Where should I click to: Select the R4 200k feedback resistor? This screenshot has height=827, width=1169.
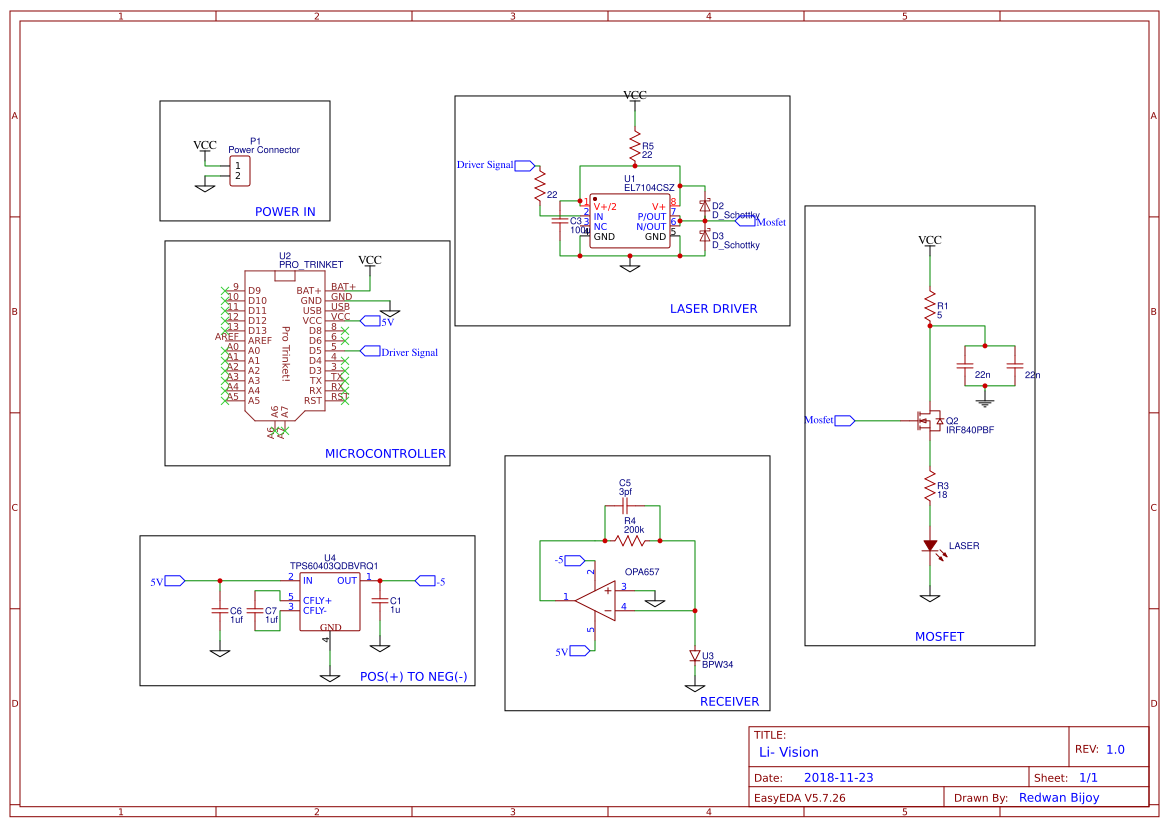point(629,539)
